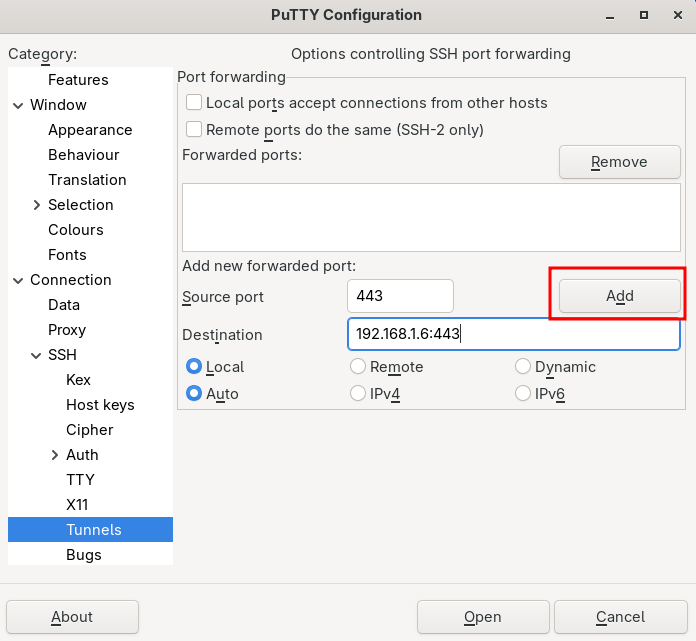The image size is (696, 641).
Task: Focus the Source port field
Action: tap(400, 296)
